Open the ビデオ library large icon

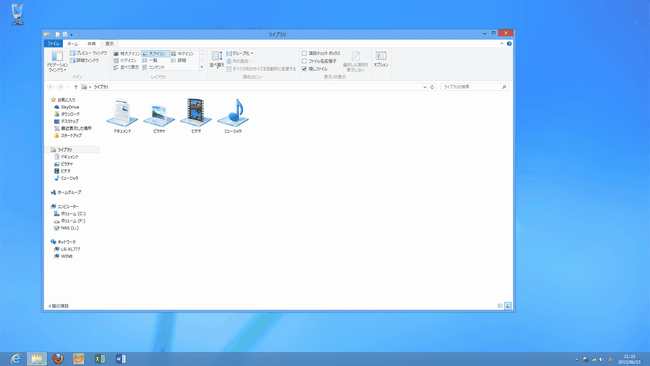[196, 116]
